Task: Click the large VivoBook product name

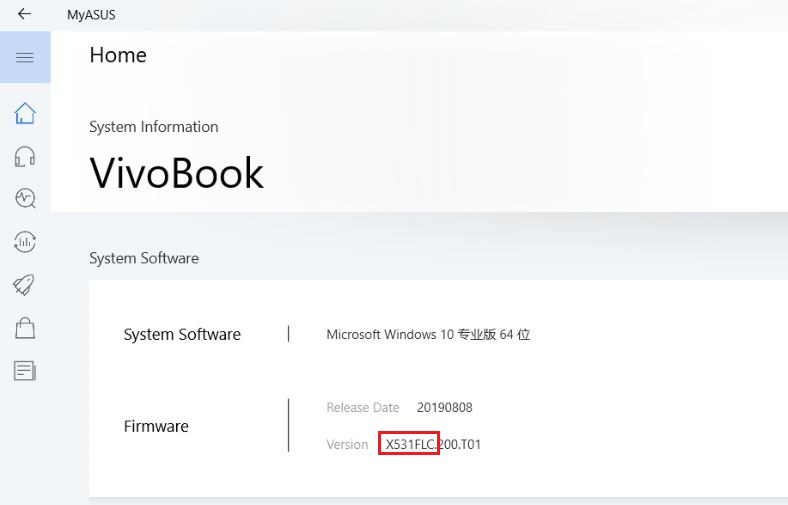Action: 176,173
